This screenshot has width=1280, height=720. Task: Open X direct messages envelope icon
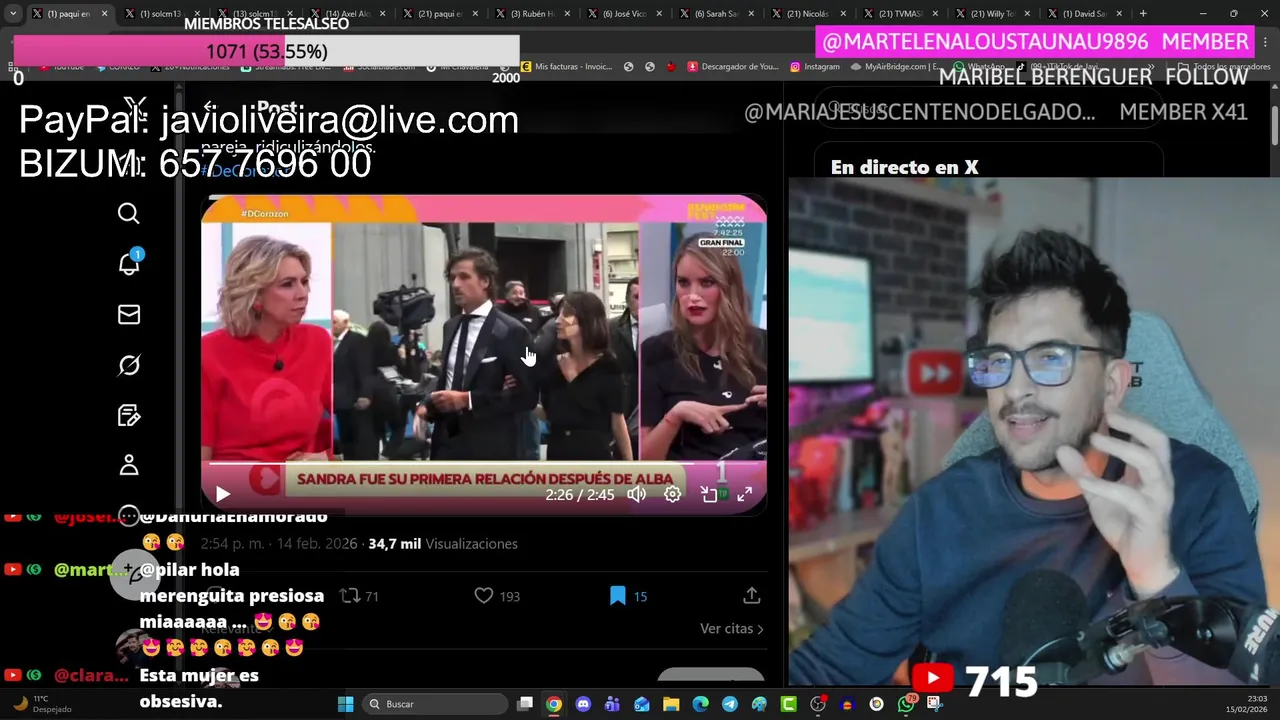(x=128, y=315)
